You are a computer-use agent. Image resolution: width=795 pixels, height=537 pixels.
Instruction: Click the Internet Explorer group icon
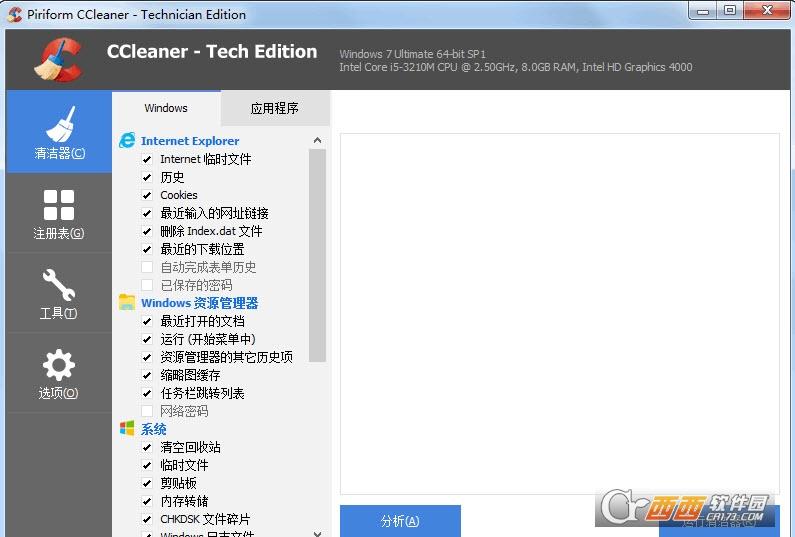tap(127, 140)
